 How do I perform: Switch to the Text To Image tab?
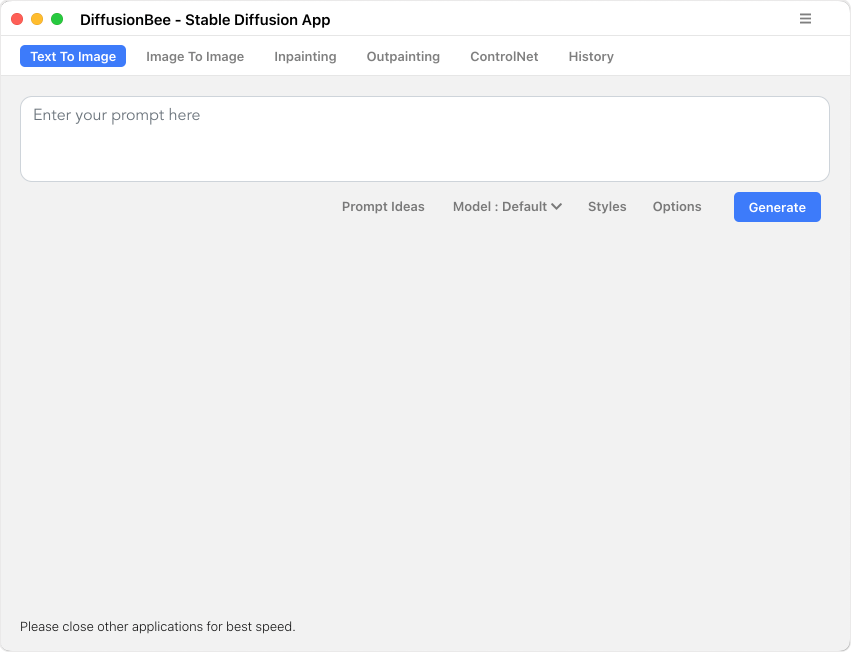tap(73, 56)
